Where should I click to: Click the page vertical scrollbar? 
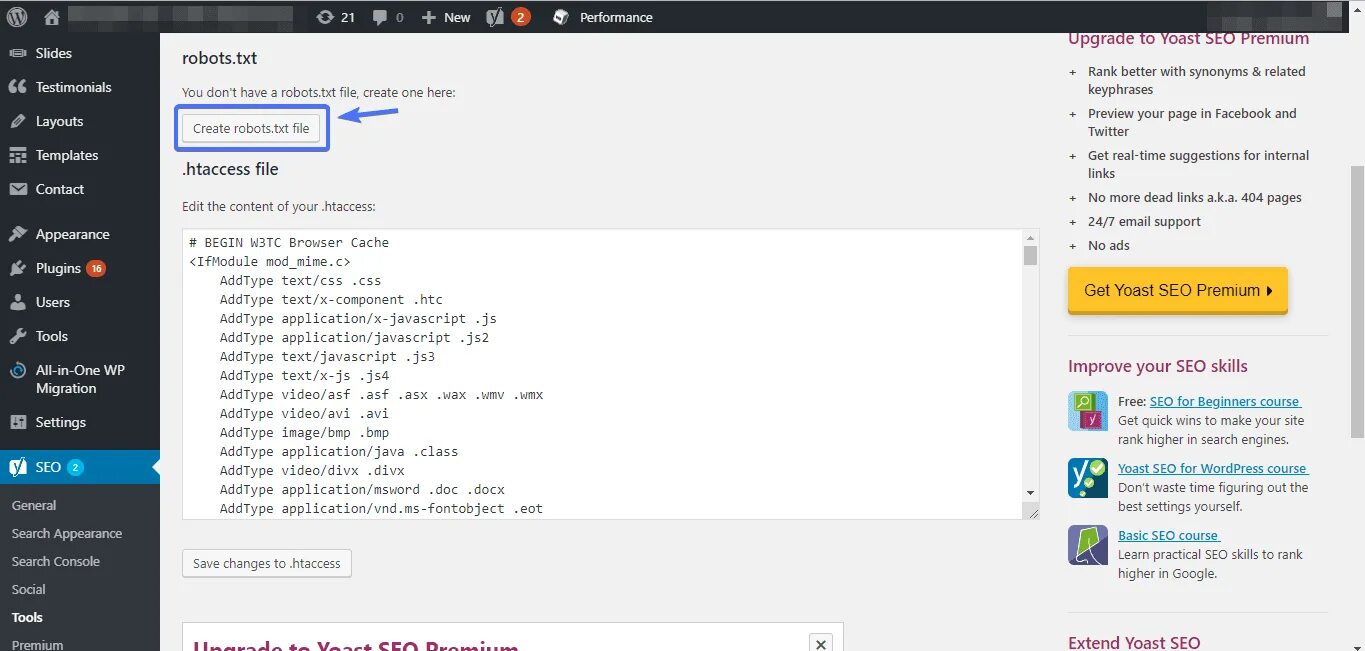pos(1357,300)
